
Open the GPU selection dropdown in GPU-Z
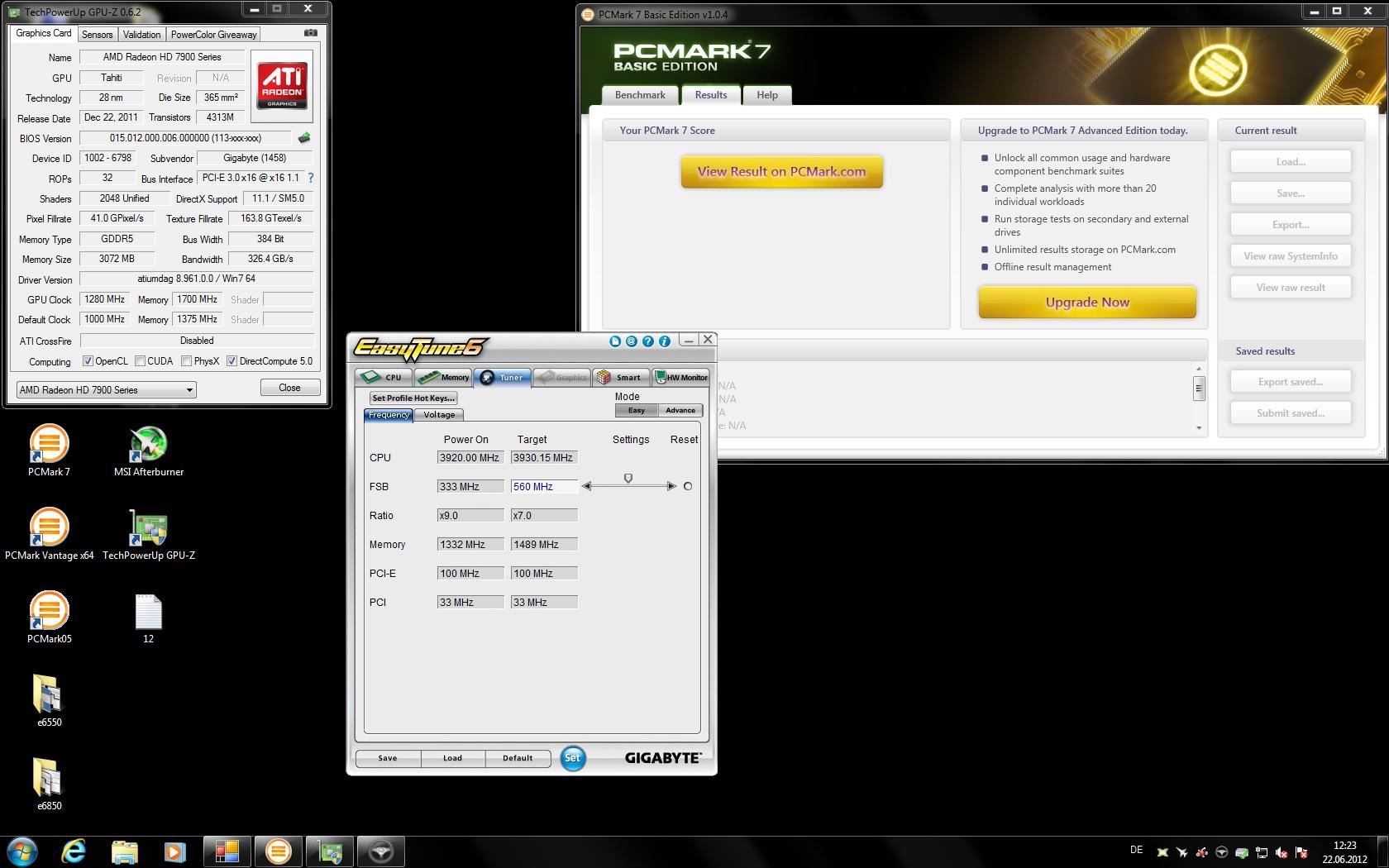tap(107, 389)
